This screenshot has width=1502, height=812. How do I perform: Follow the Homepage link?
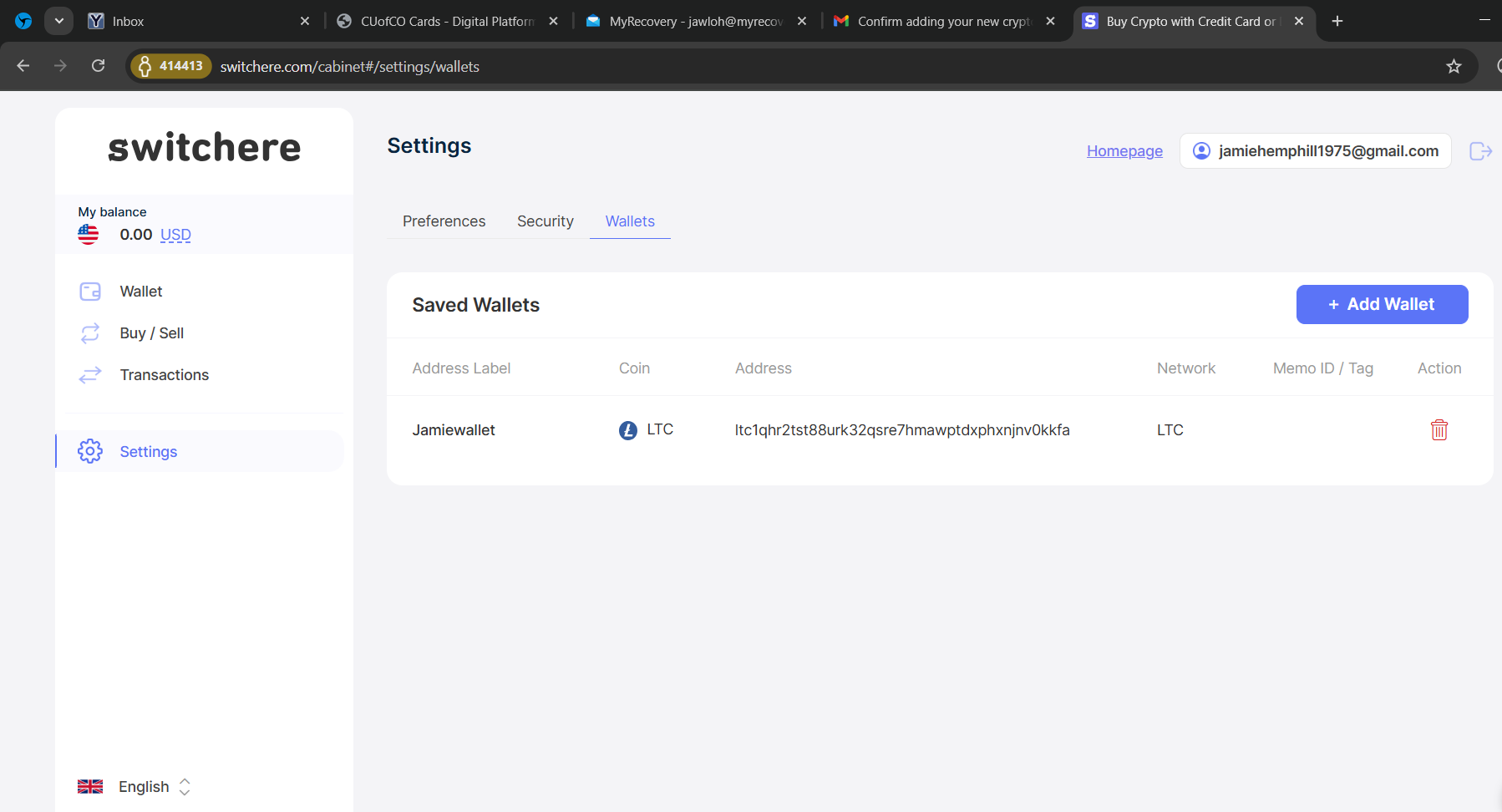click(1124, 151)
